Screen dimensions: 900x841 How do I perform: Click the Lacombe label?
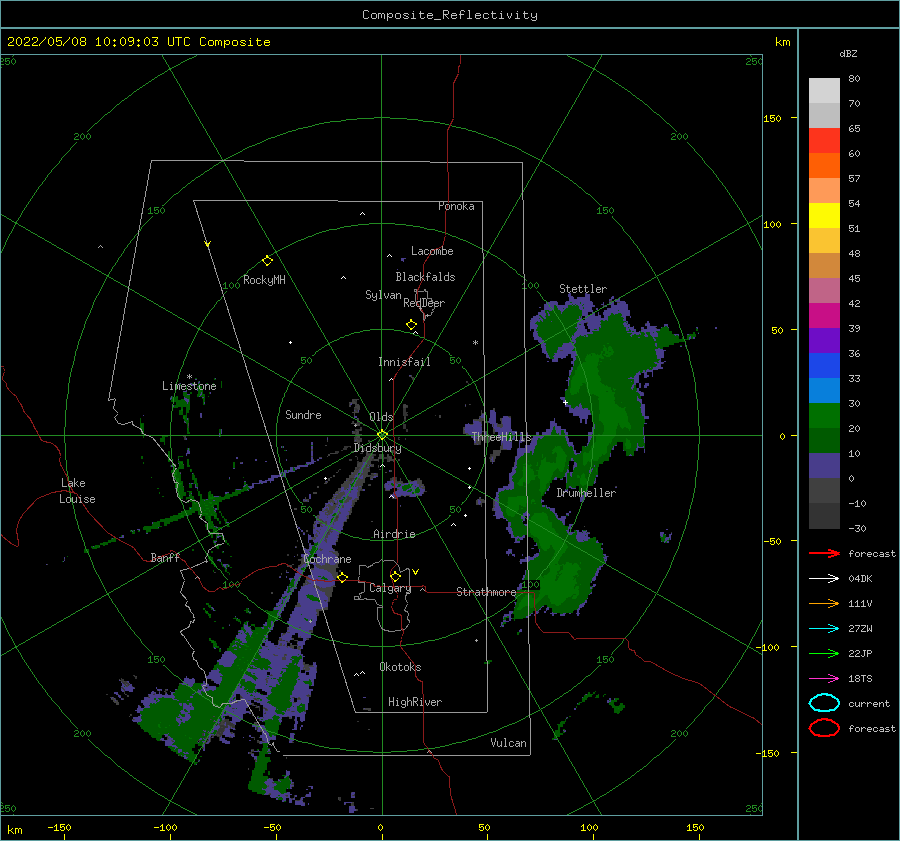click(432, 251)
